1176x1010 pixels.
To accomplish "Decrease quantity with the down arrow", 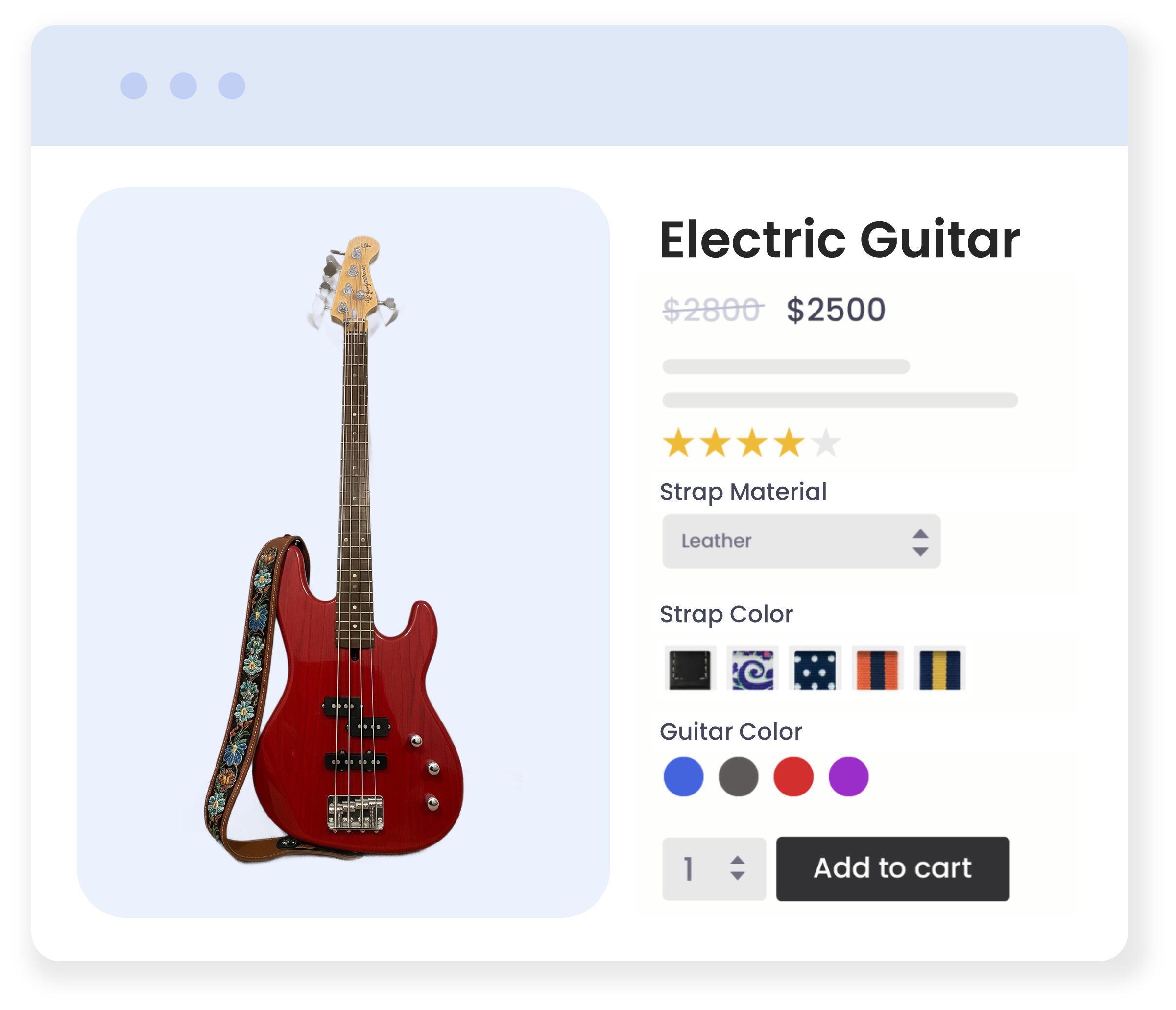I will coord(737,875).
